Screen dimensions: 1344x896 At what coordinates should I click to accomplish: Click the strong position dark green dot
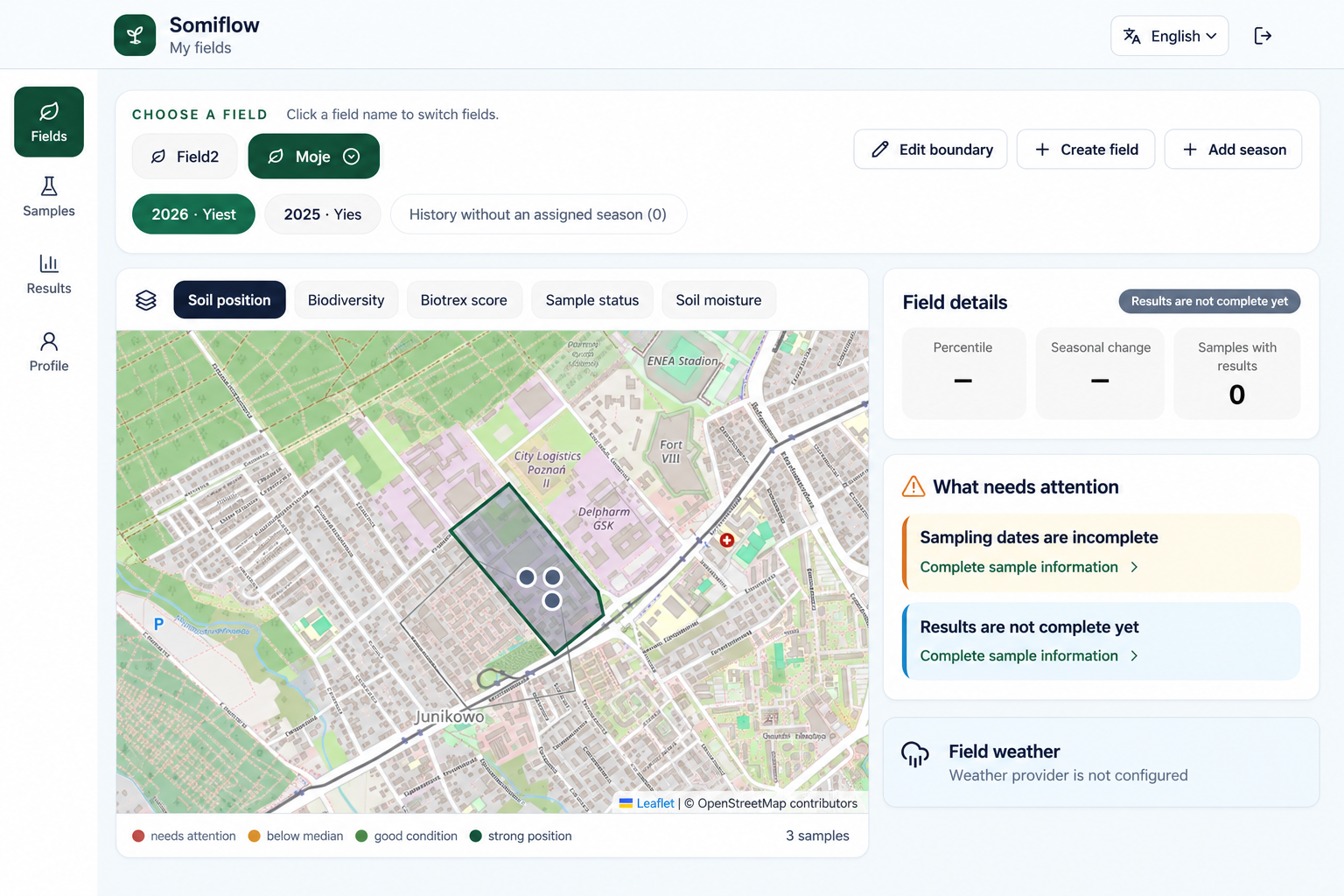tap(476, 836)
